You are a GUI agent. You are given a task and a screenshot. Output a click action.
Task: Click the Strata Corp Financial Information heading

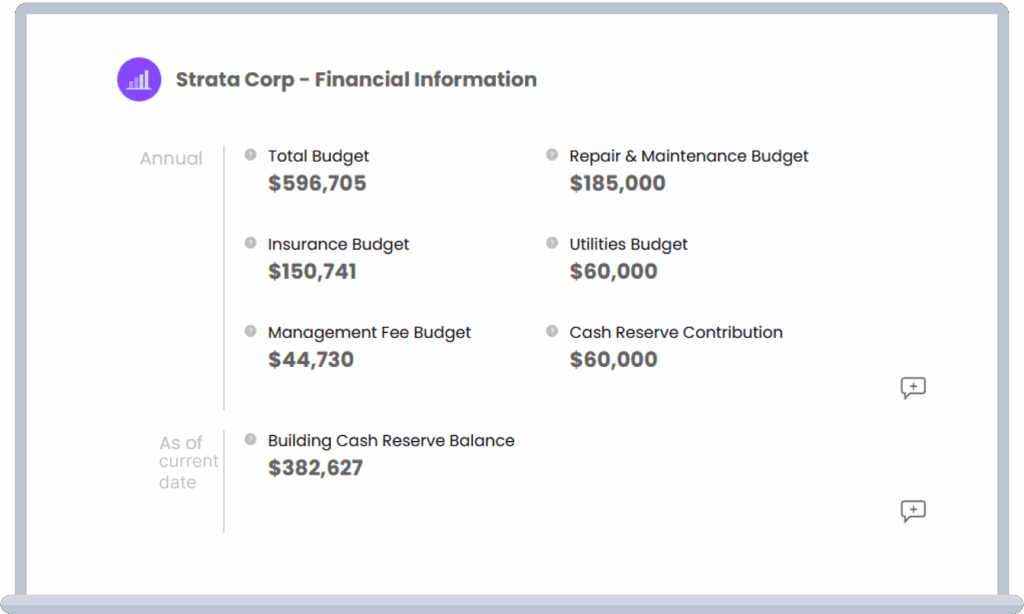click(356, 79)
